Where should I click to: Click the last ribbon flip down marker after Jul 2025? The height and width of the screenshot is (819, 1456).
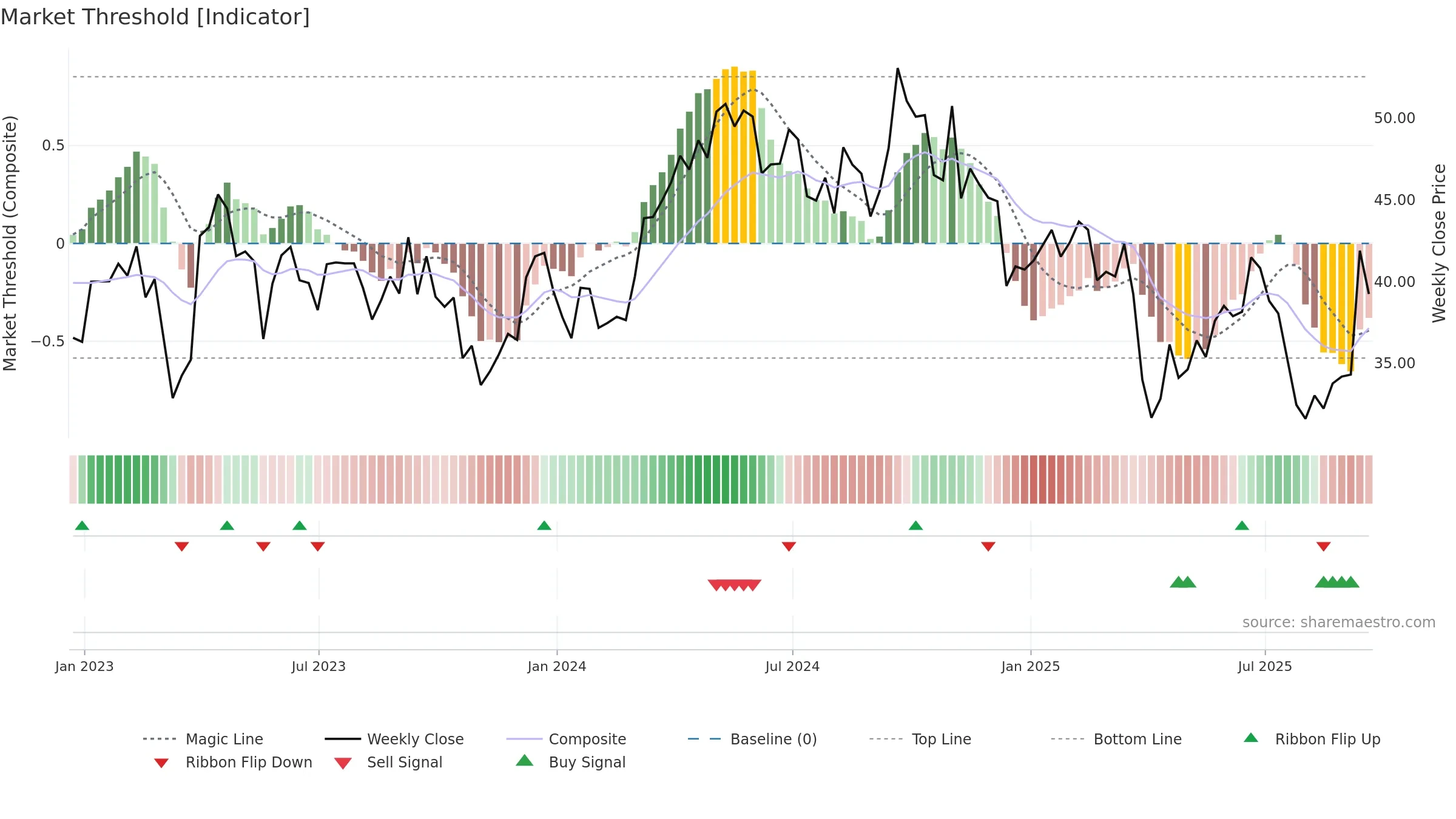coord(1324,547)
